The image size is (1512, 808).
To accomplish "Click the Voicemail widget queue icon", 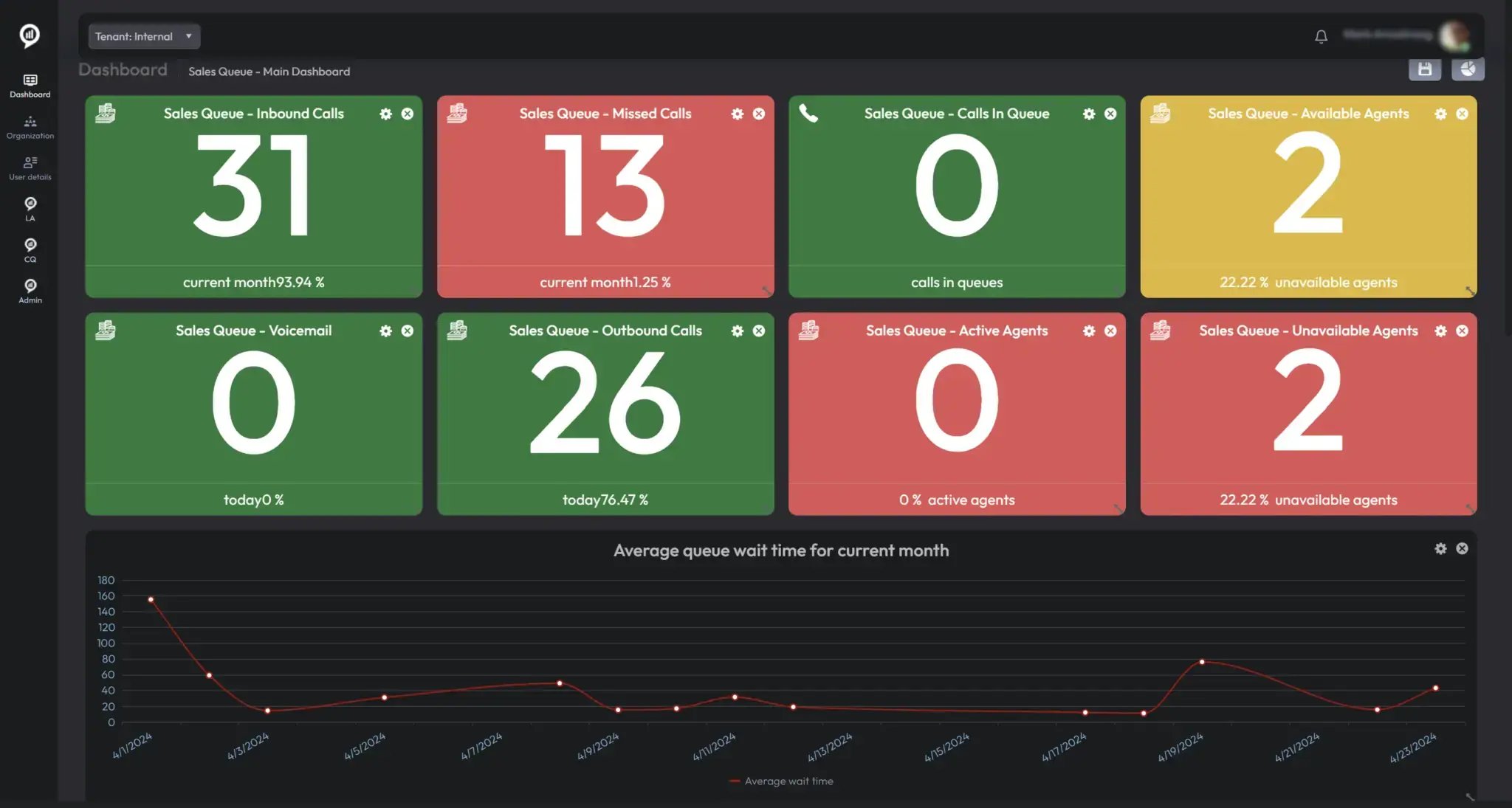I will pyautogui.click(x=106, y=330).
